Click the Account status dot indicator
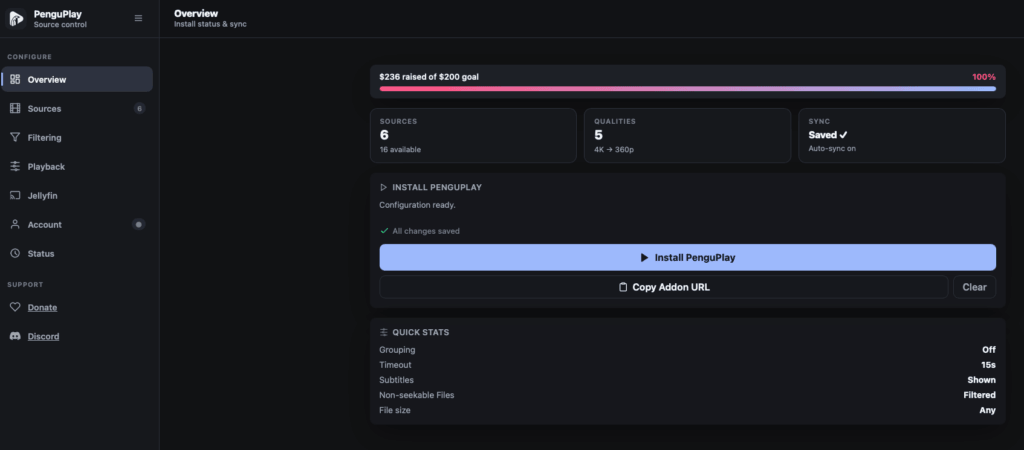Screen dimensions: 1024x450 (138, 224)
